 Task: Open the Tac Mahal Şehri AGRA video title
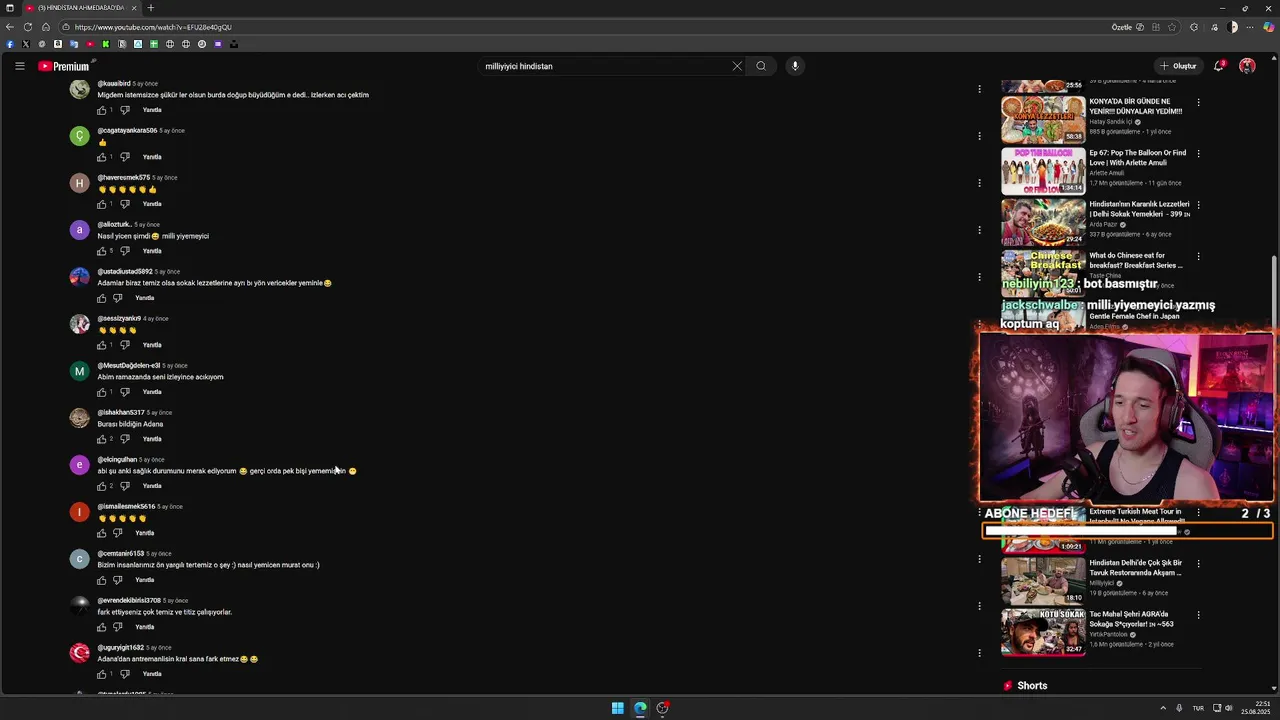pyautogui.click(x=1134, y=619)
